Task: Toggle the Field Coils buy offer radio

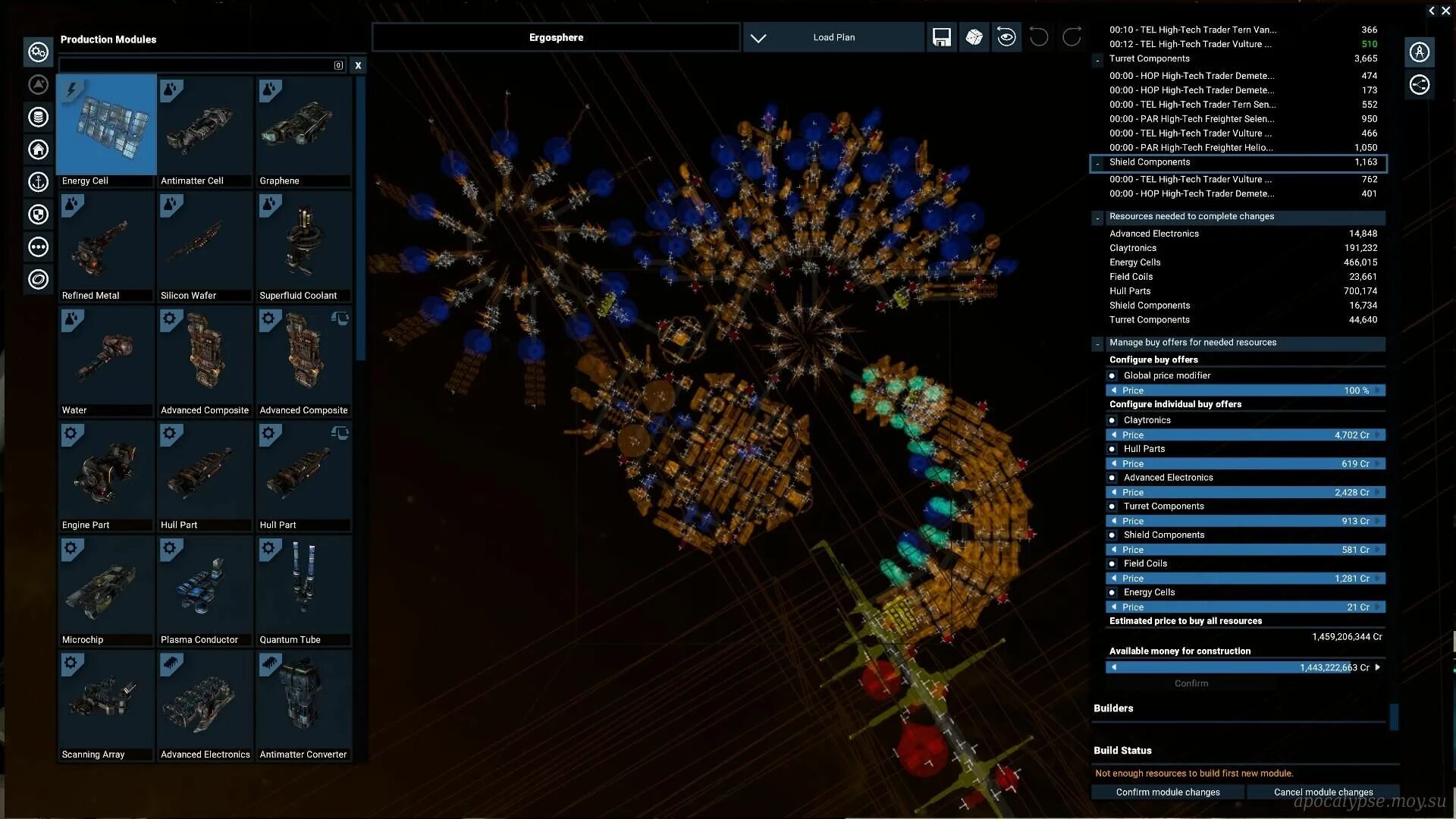Action: click(1112, 564)
